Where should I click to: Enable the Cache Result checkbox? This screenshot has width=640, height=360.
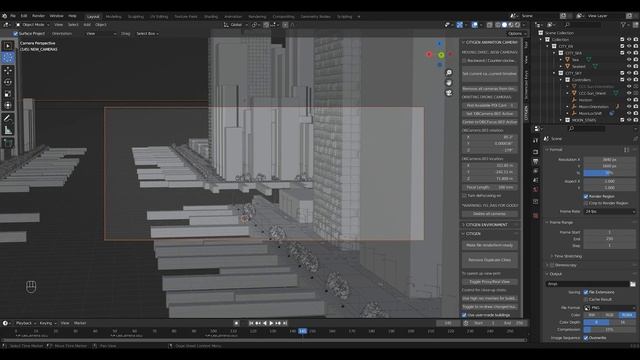[586, 299]
